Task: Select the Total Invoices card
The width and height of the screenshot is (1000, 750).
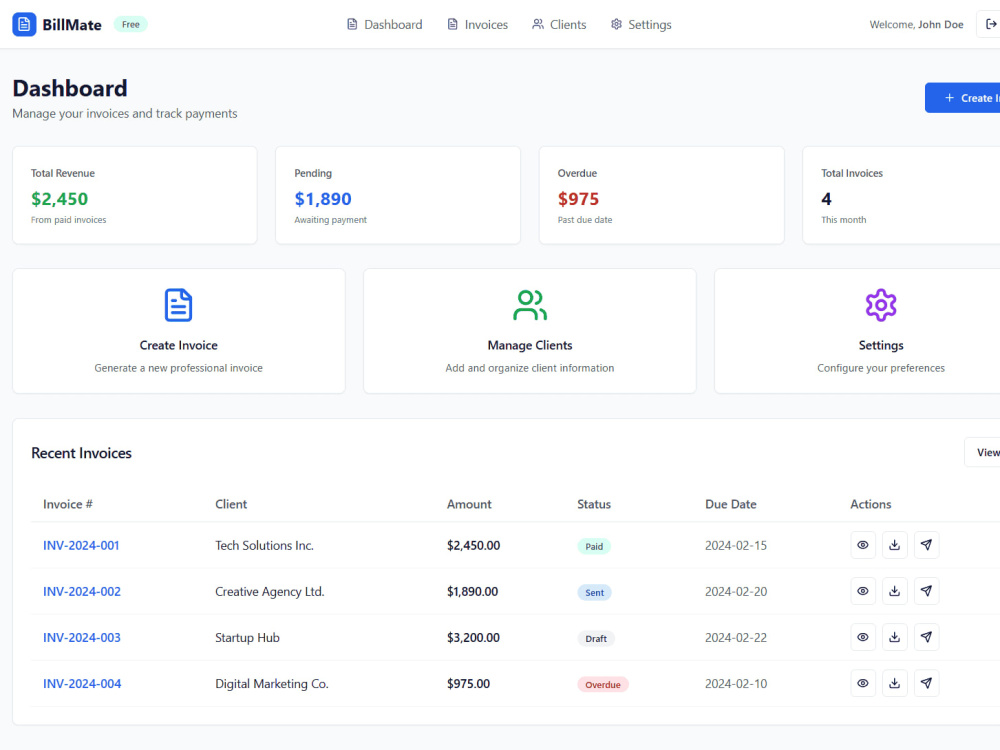Action: coord(901,195)
